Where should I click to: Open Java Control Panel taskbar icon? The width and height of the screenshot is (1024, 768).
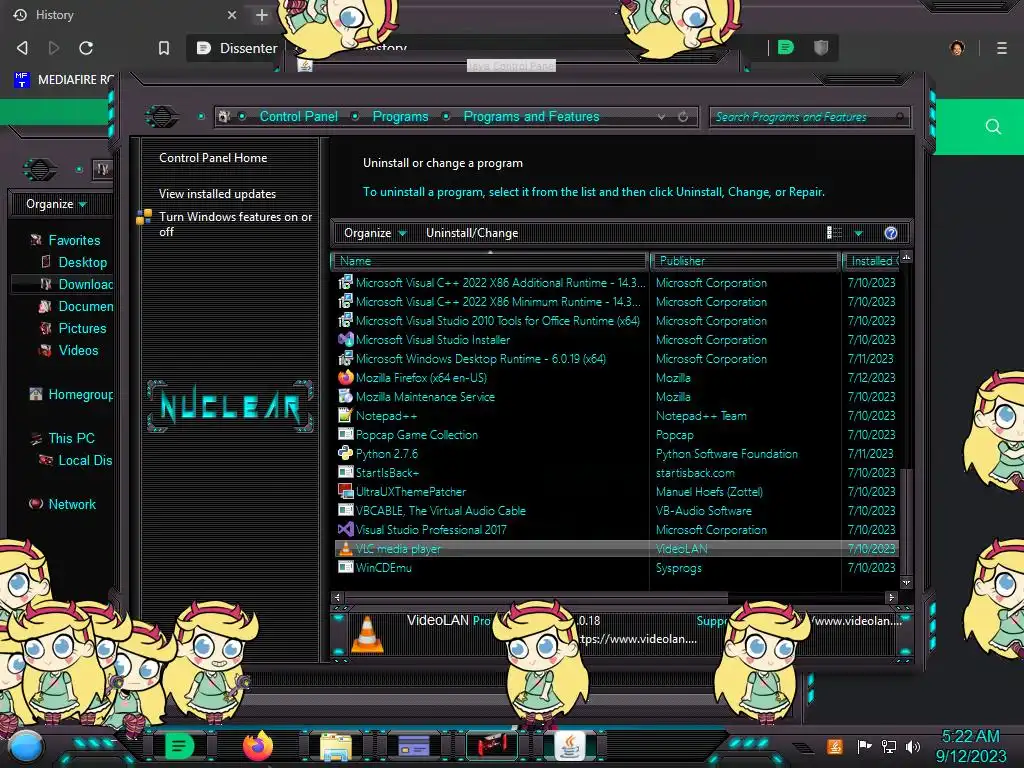pos(569,746)
